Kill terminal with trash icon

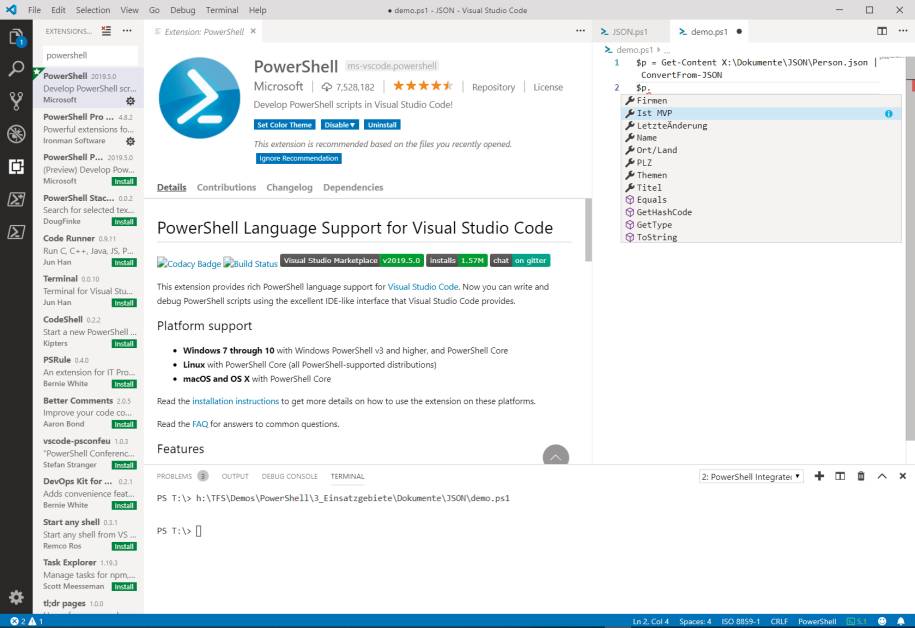tap(861, 476)
